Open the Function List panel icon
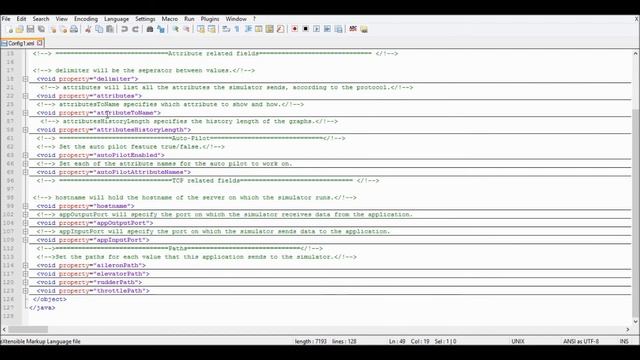The width and height of the screenshot is (640, 360). pos(280,29)
